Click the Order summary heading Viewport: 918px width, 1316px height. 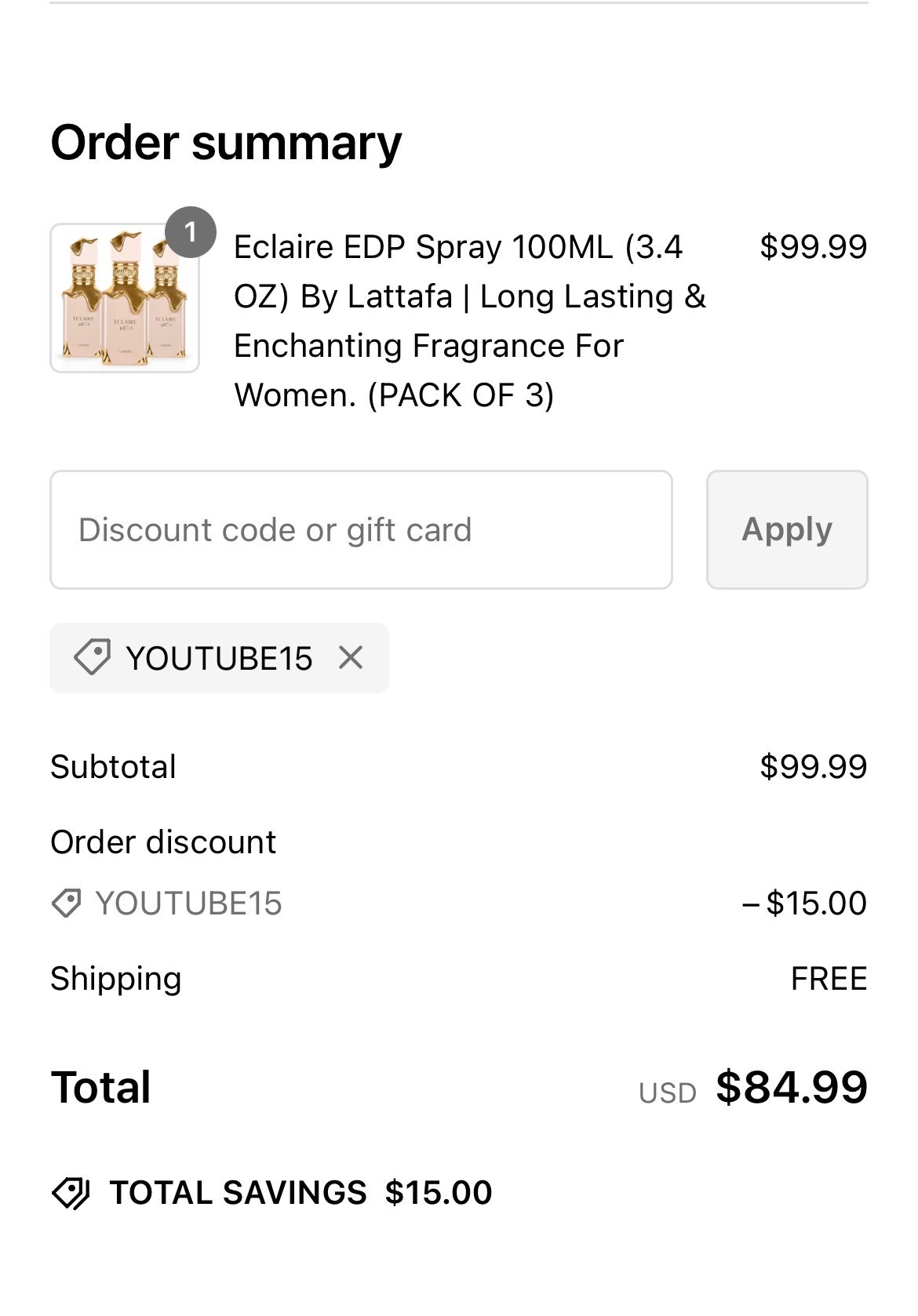tap(226, 143)
